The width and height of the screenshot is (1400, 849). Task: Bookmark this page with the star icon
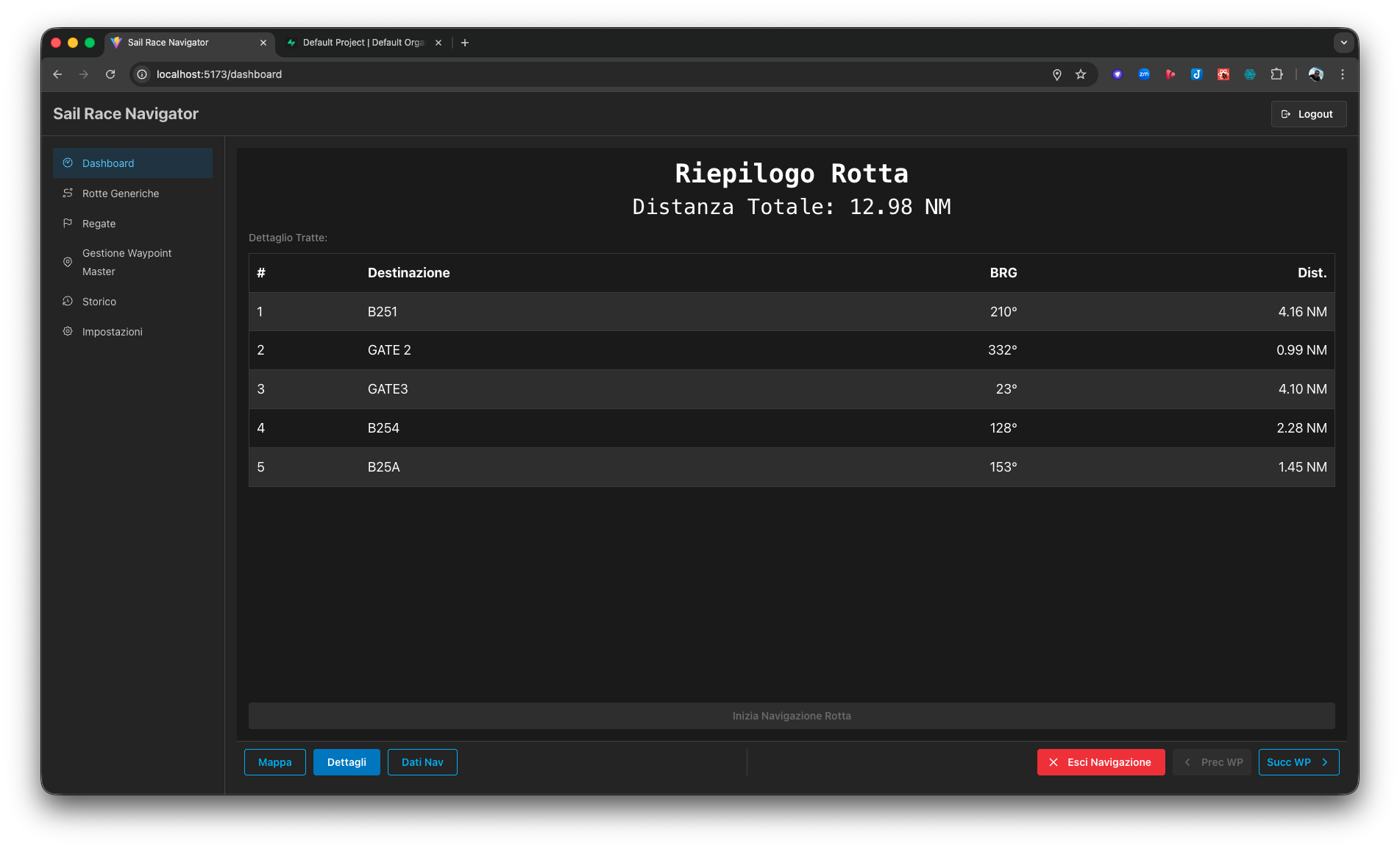pyautogui.click(x=1081, y=74)
